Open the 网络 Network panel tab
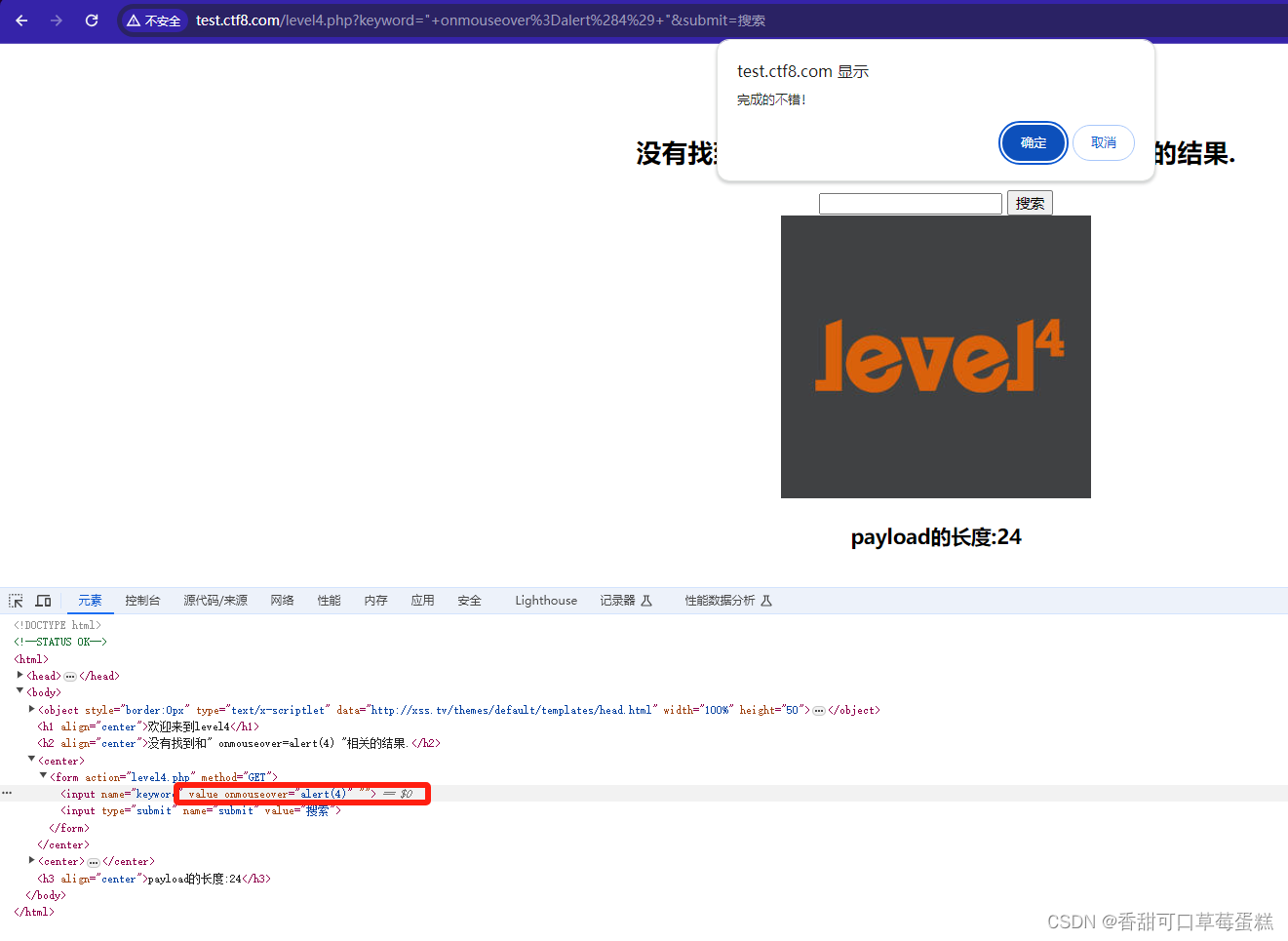The height and width of the screenshot is (941, 1288). tap(282, 601)
